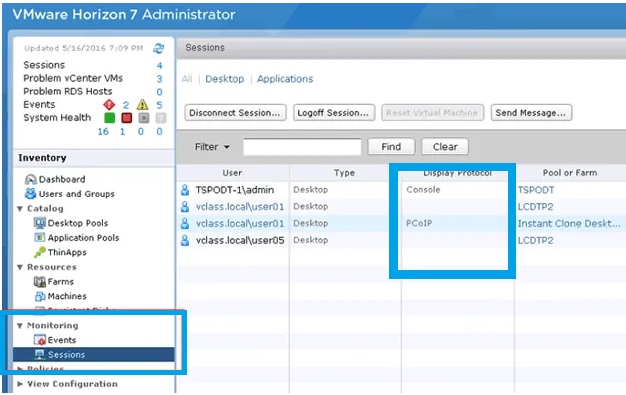Click the Desktop Pools icon
This screenshot has width=626, height=395.
(x=40, y=223)
